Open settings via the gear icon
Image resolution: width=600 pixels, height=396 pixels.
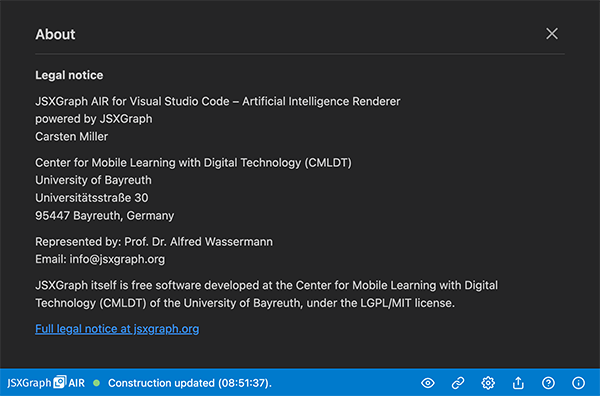pos(488,383)
